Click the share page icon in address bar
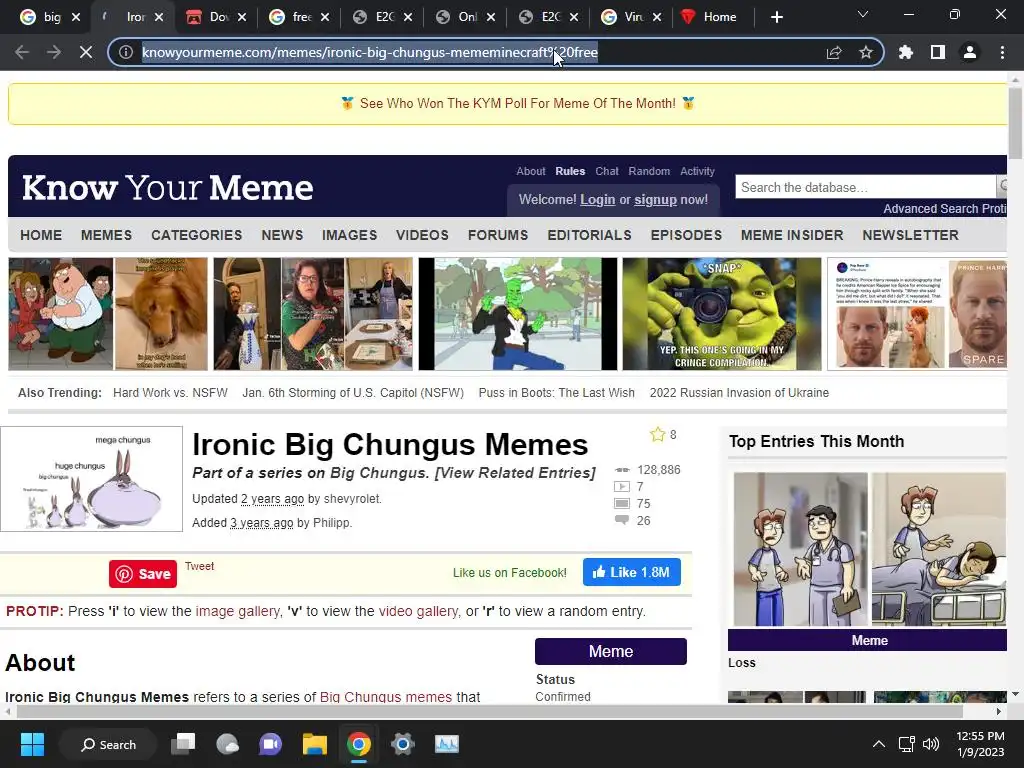The width and height of the screenshot is (1024, 768). click(834, 52)
